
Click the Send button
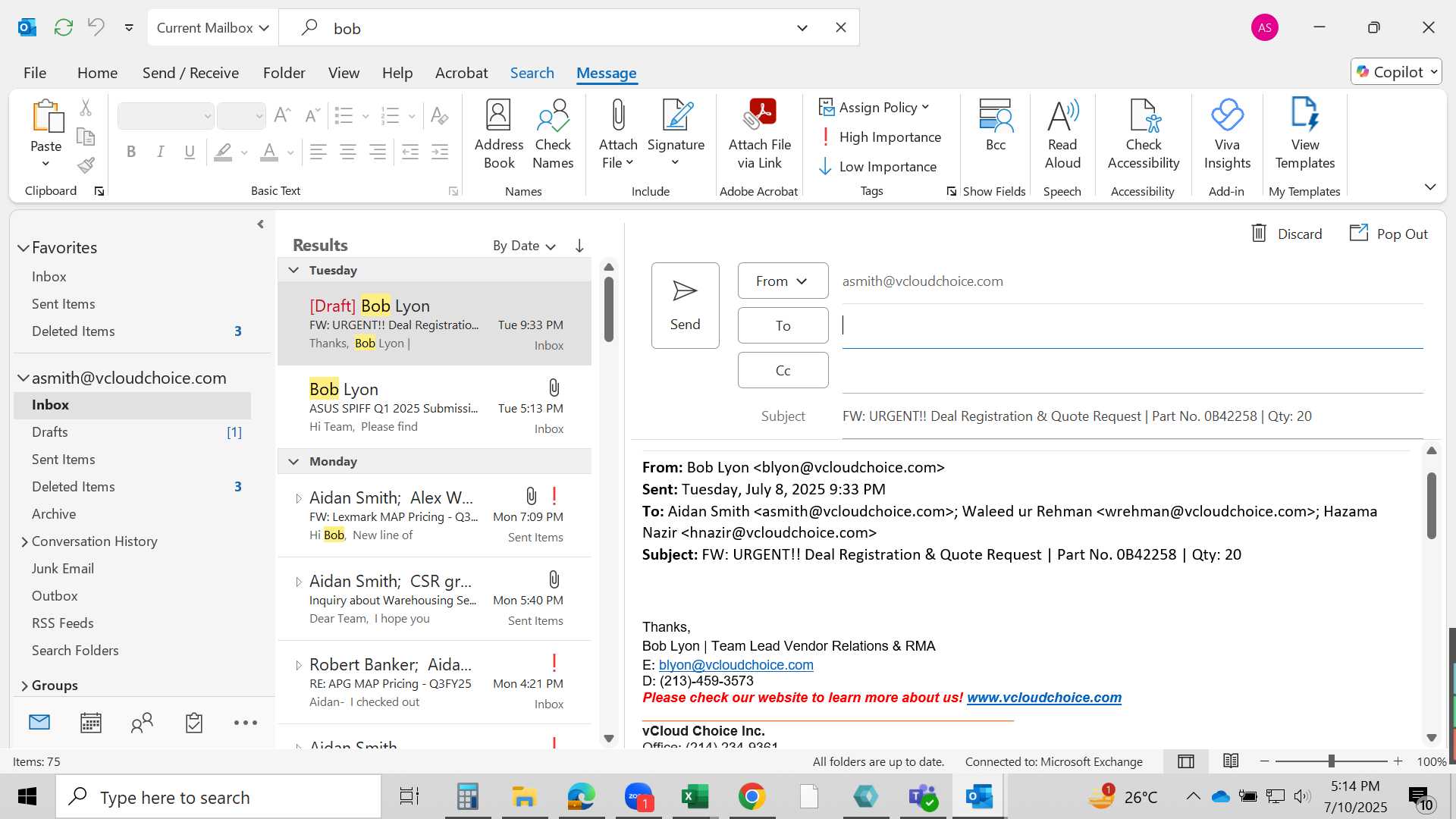686,306
